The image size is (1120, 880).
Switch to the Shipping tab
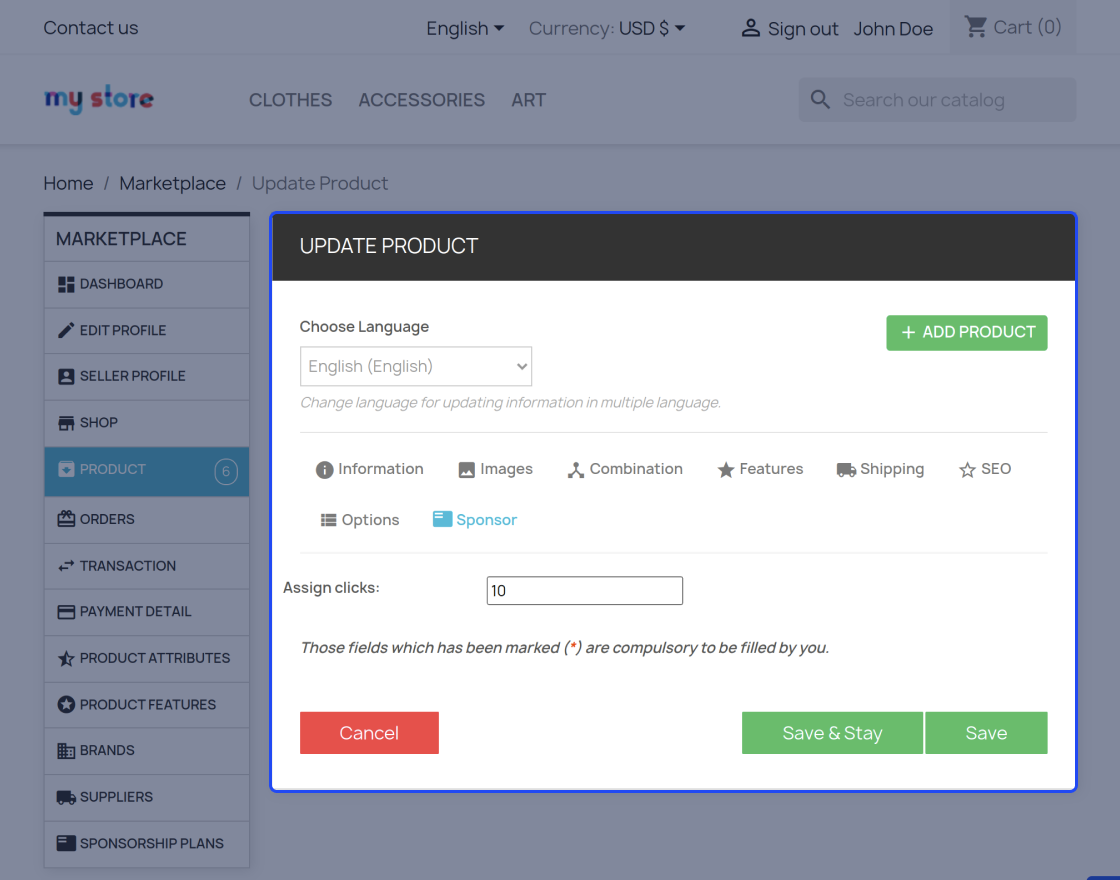880,469
